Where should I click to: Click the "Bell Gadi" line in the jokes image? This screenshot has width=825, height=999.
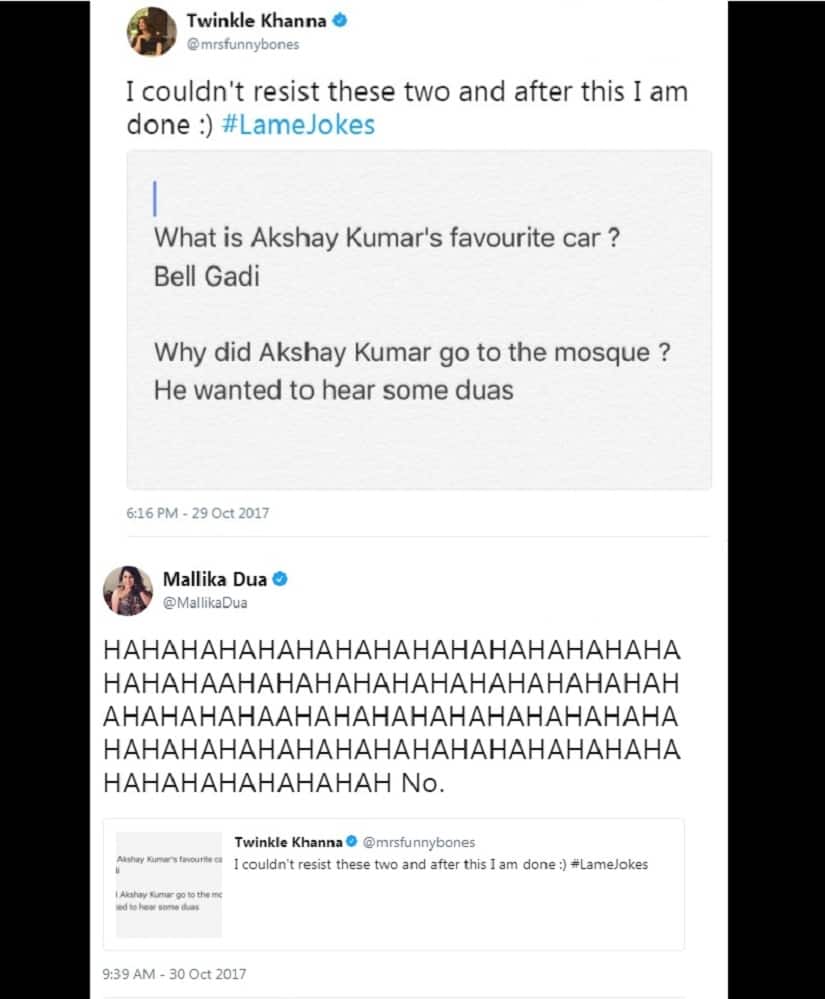206,277
